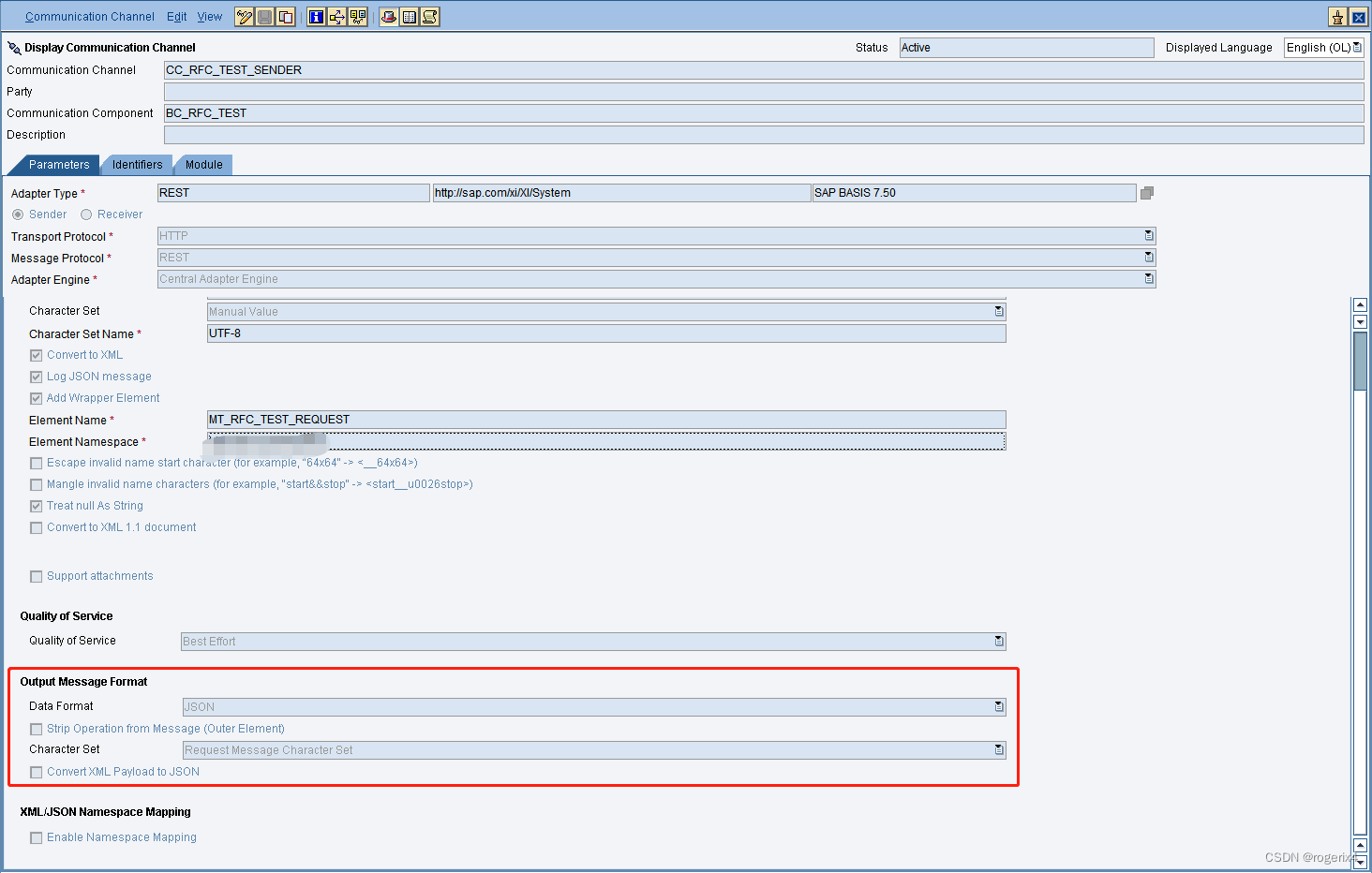
Task: Click the Copy icon in the toolbar
Action: pyautogui.click(x=284, y=16)
